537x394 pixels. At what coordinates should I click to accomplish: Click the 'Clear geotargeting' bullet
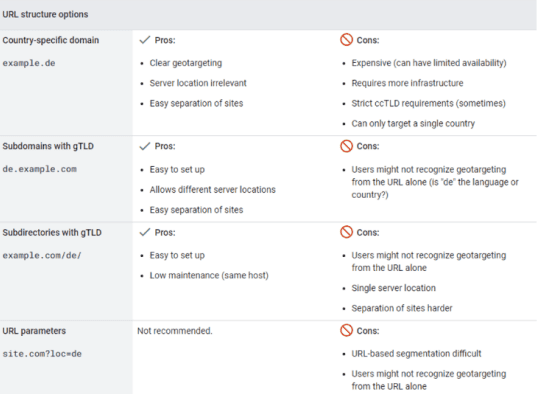pyautogui.click(x=186, y=63)
